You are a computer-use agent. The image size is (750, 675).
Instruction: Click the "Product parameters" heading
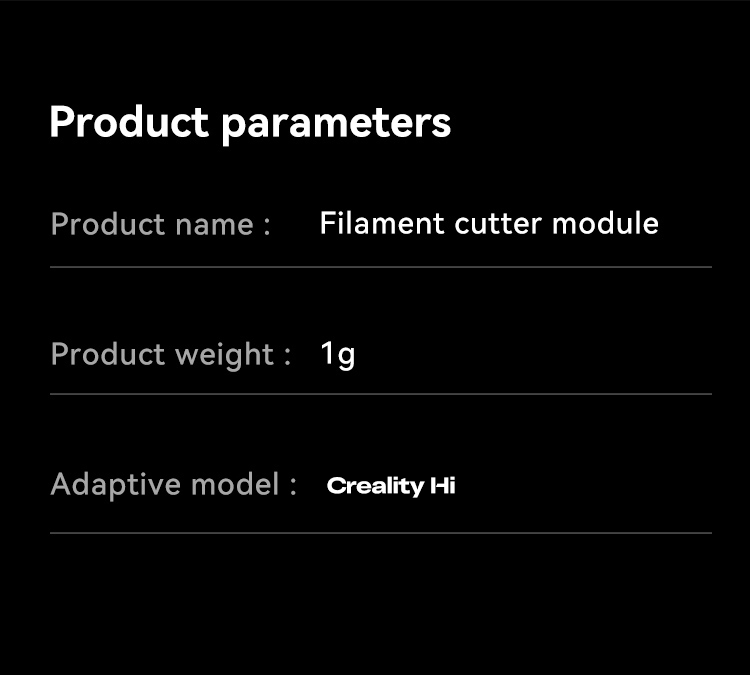coord(250,124)
